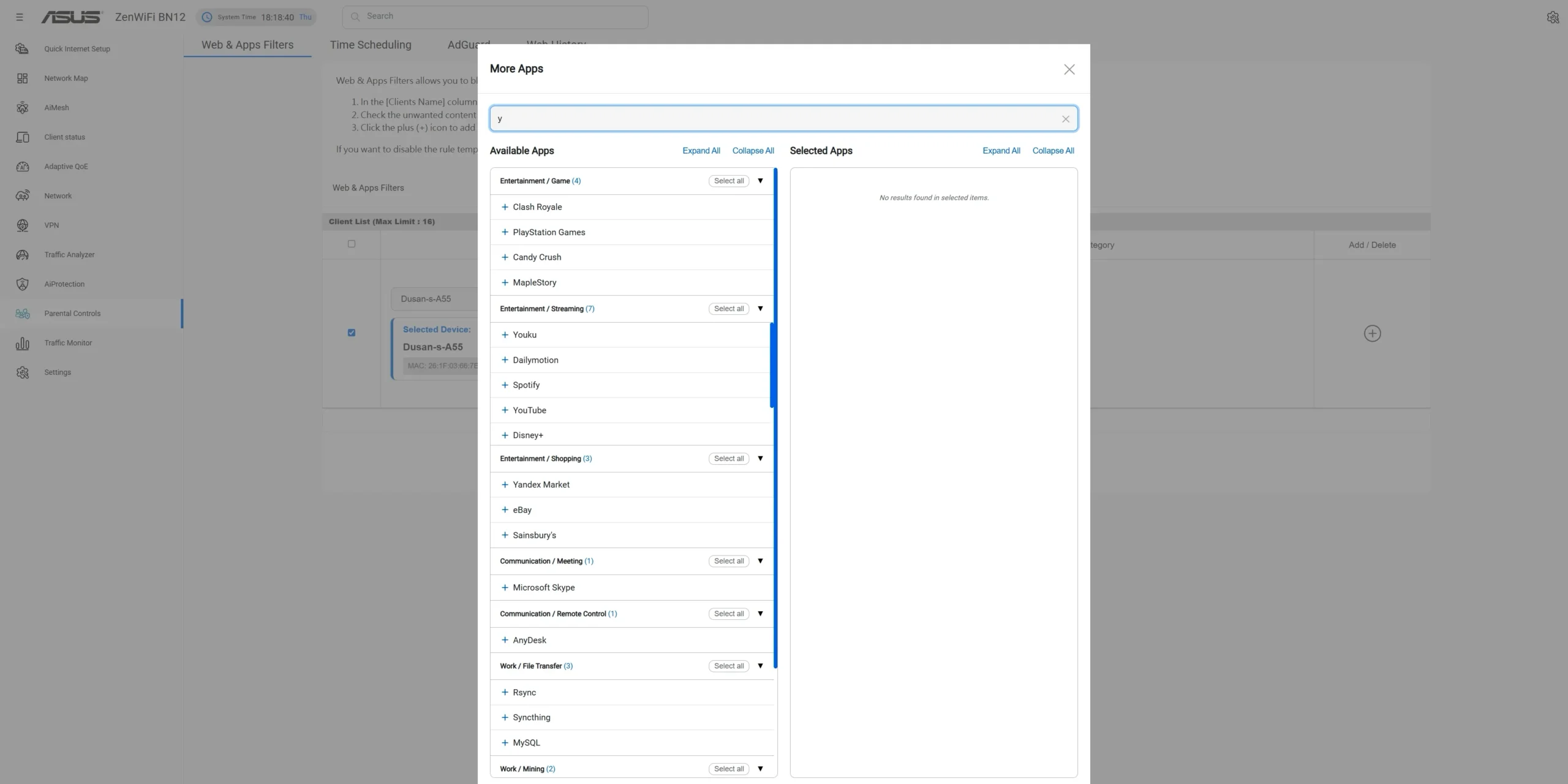The image size is (1568, 784).
Task: Click the Traffic Monitor bar-chart icon
Action: tap(22, 343)
